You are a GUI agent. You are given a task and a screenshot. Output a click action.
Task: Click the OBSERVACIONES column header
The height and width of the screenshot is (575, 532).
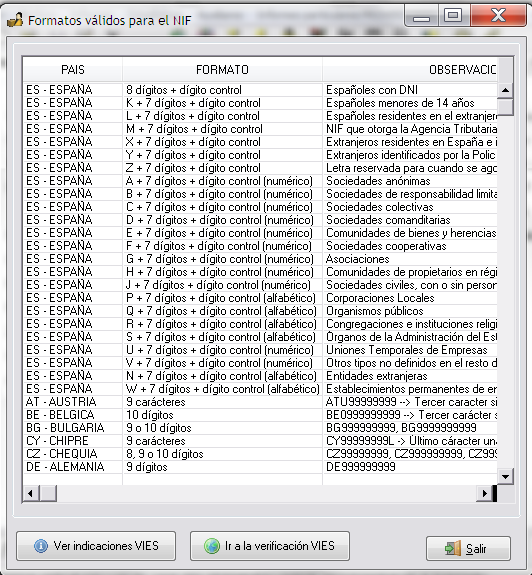(x=410, y=70)
